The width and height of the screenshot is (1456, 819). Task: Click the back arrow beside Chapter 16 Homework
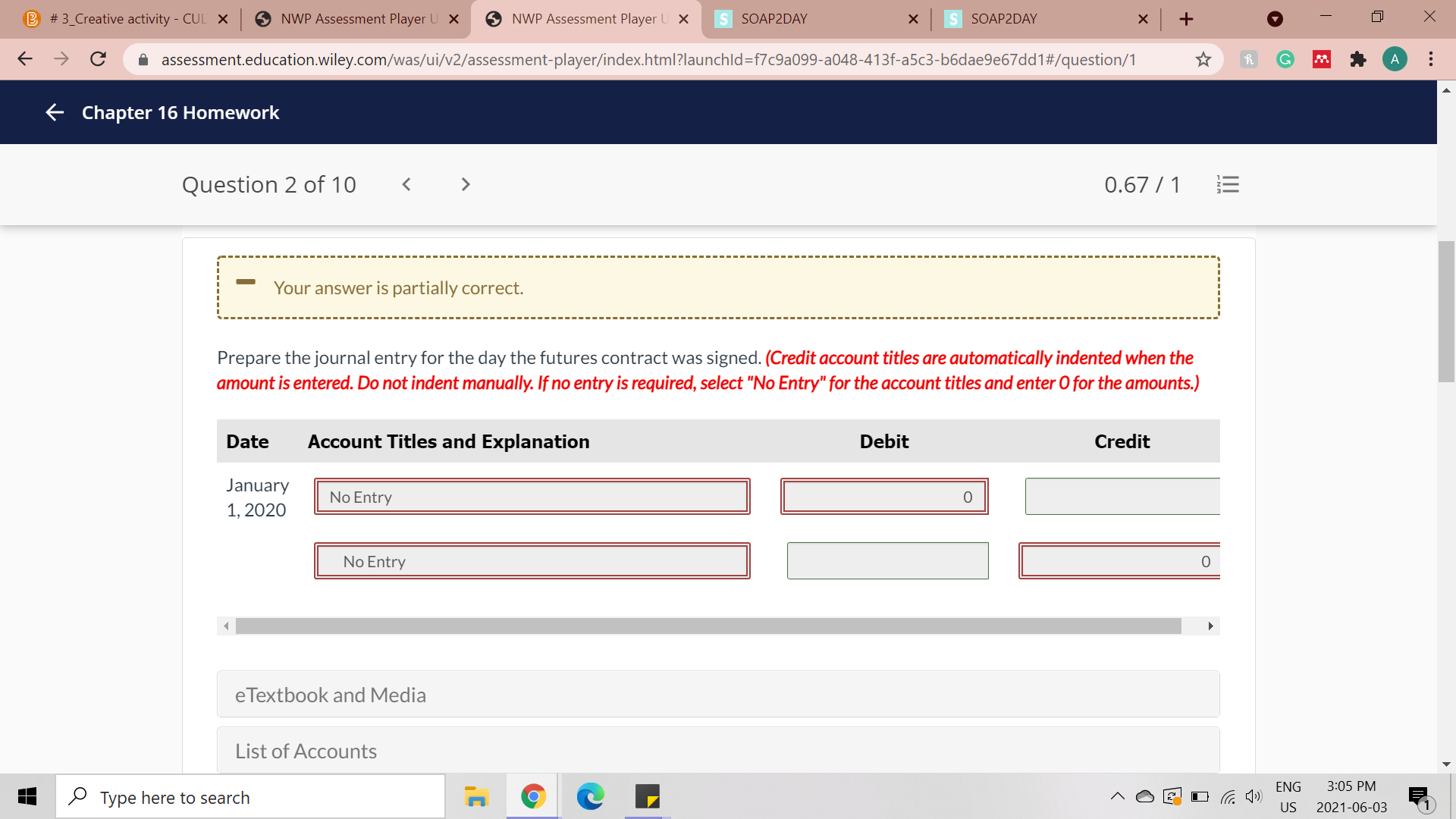(x=55, y=113)
